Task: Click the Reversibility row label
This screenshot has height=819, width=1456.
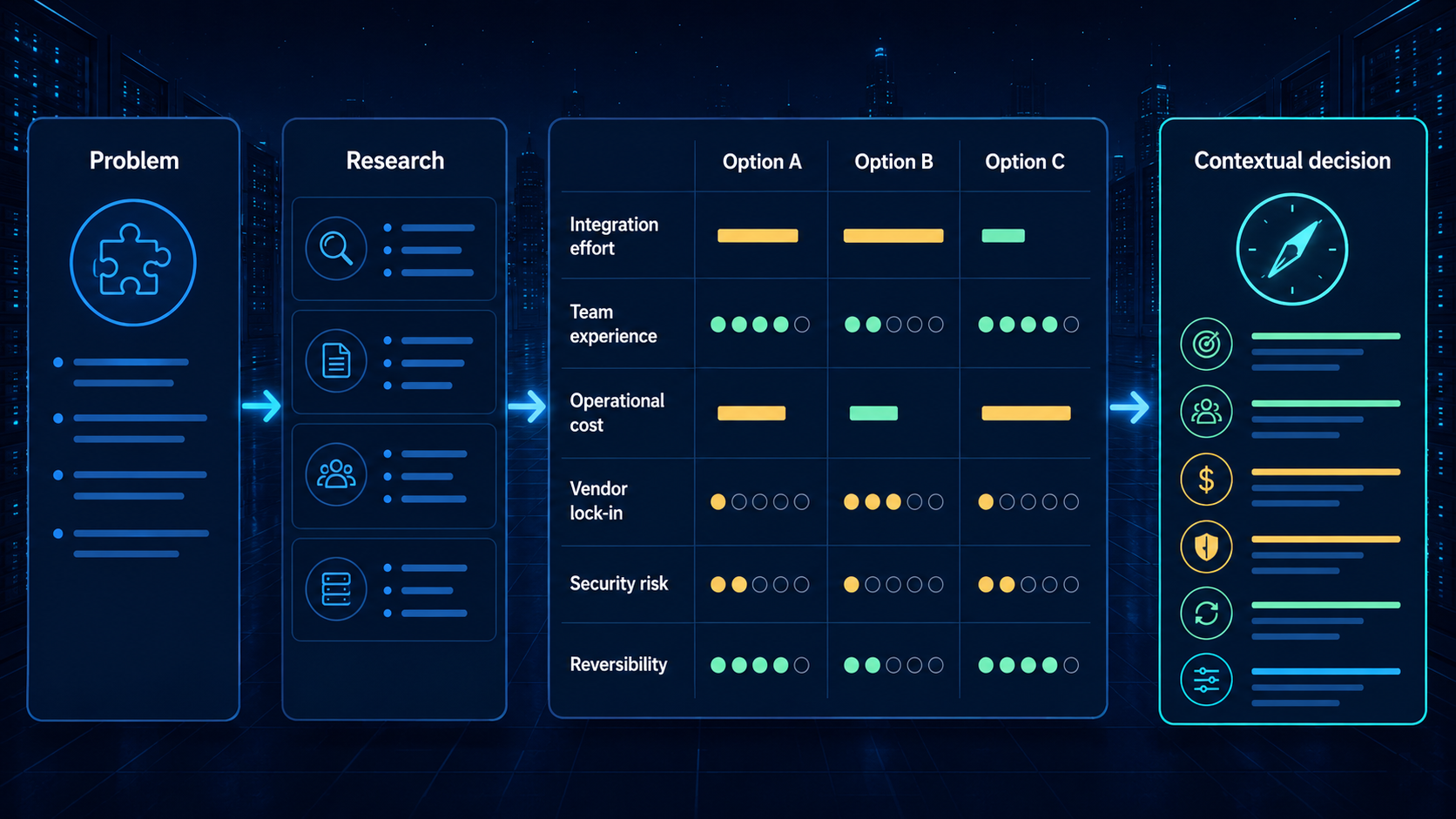Action: click(x=618, y=664)
